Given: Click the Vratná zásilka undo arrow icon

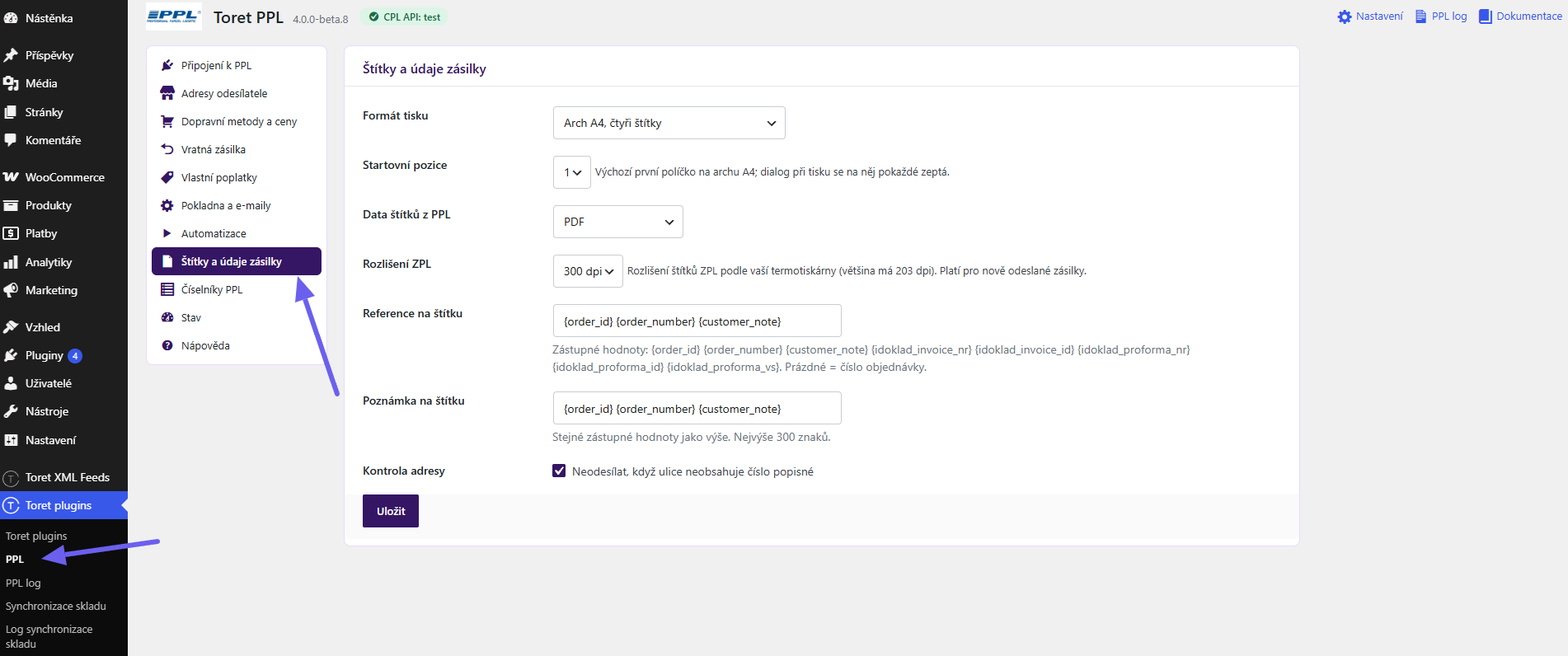Looking at the screenshot, I should pos(167,149).
